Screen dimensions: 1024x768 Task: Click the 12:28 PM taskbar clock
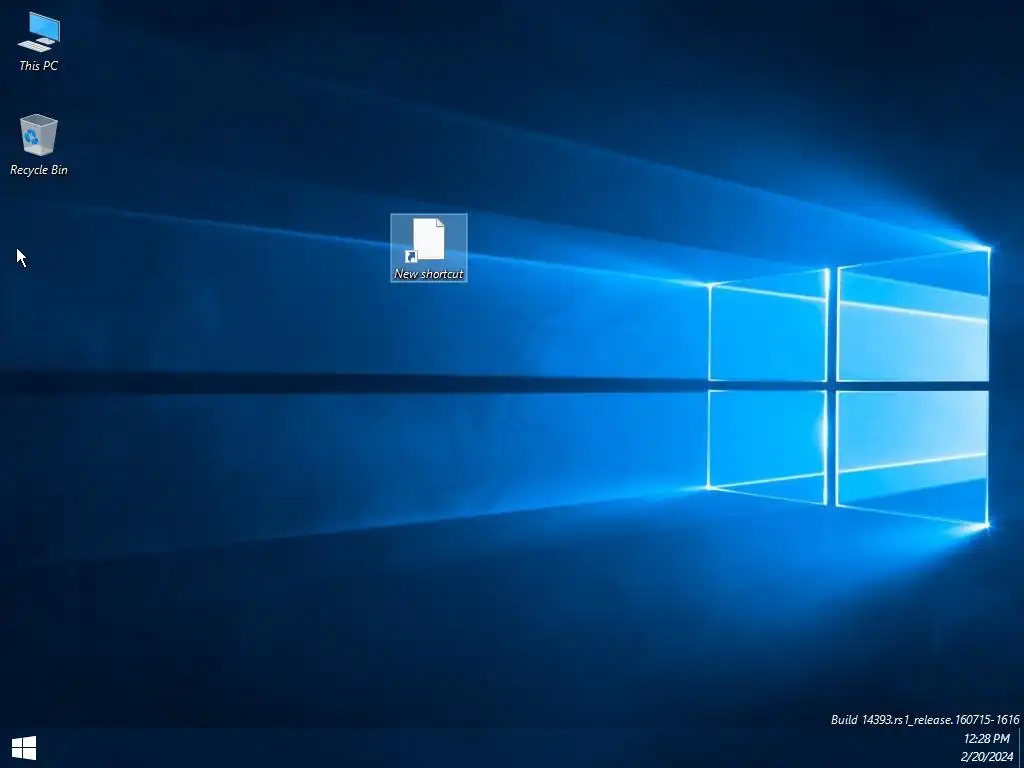[x=986, y=739]
